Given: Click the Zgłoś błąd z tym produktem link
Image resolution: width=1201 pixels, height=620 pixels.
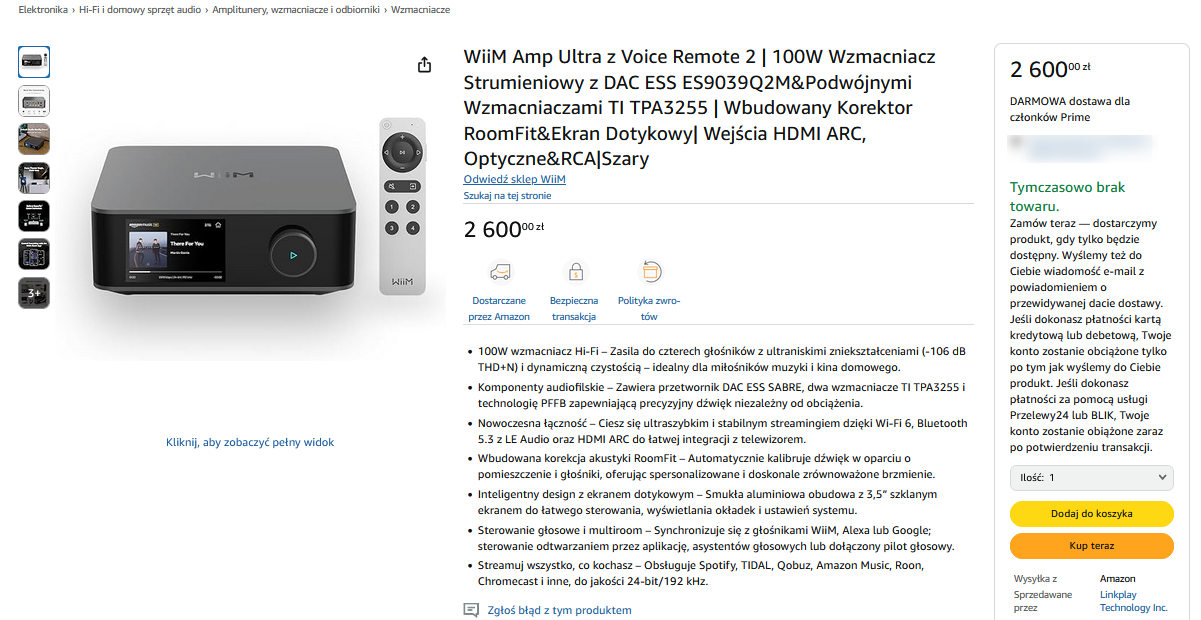Looking at the screenshot, I should 559,610.
